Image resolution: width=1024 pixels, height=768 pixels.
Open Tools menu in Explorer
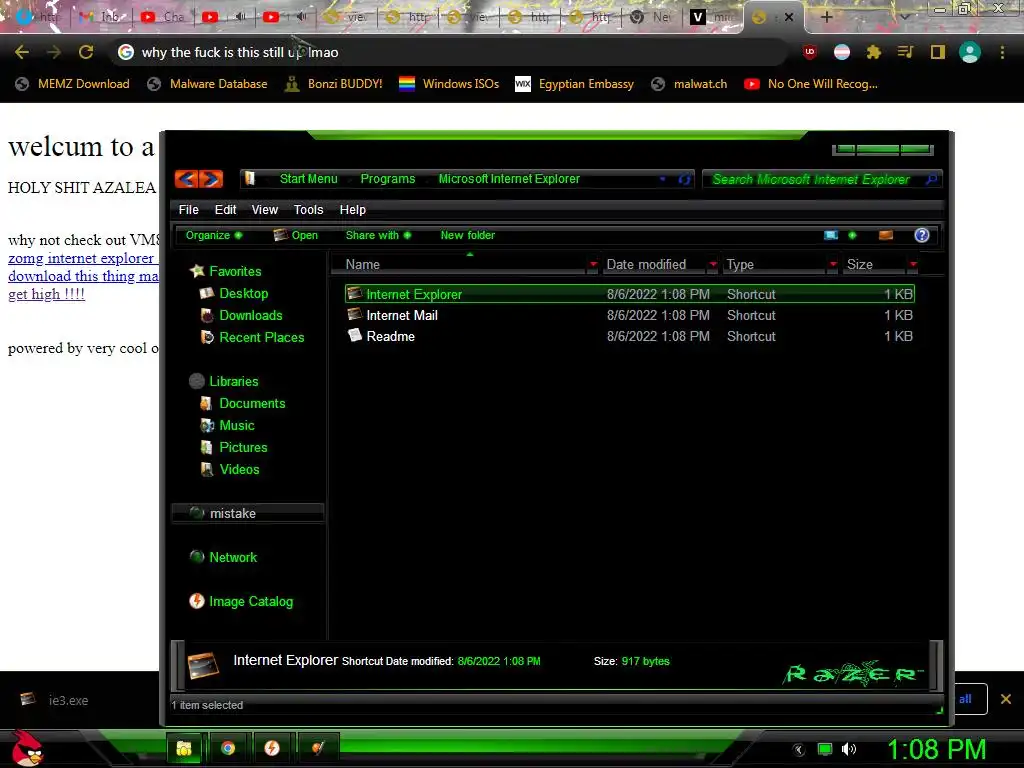click(x=308, y=210)
